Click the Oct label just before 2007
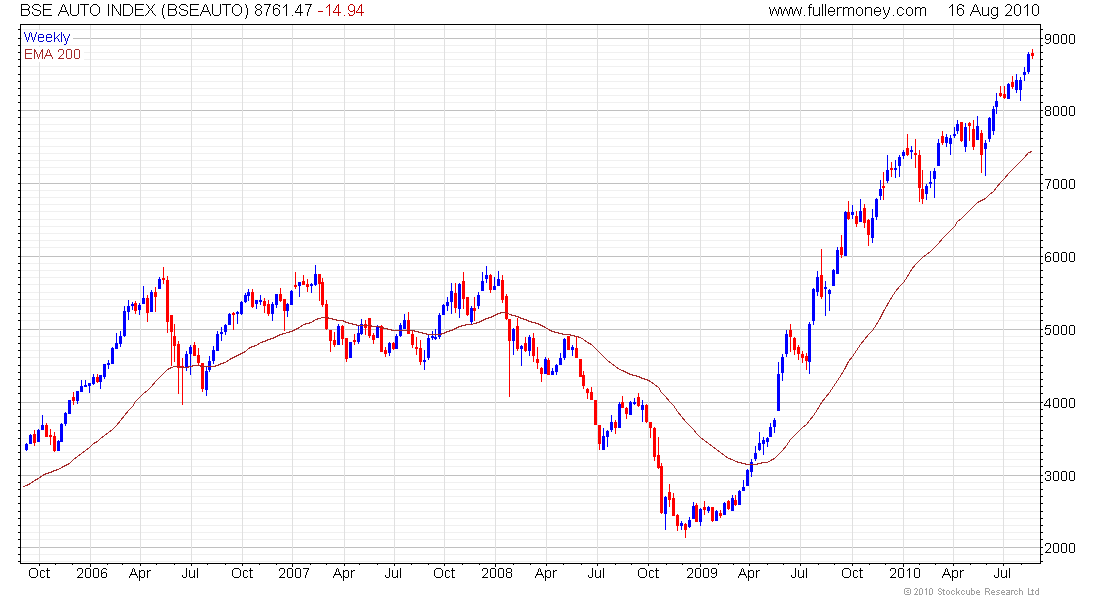This screenshot has width=1100, height=600. coord(242,573)
